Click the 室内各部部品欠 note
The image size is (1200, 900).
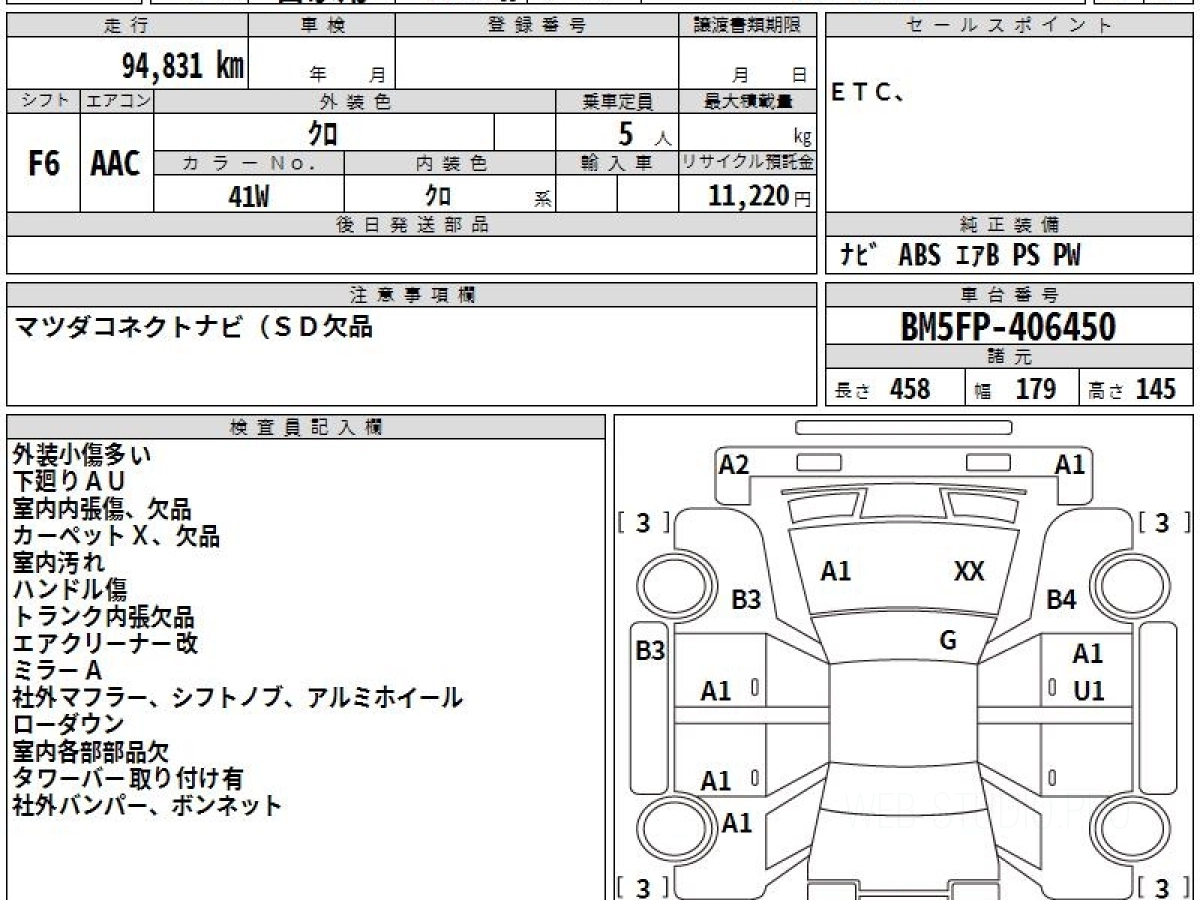coord(91,751)
